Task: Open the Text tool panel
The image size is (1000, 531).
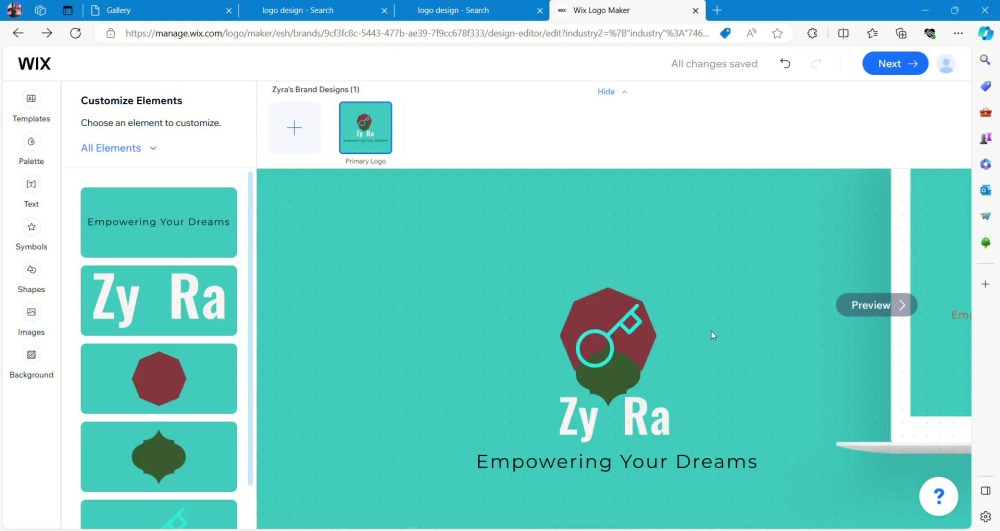Action: (x=31, y=192)
